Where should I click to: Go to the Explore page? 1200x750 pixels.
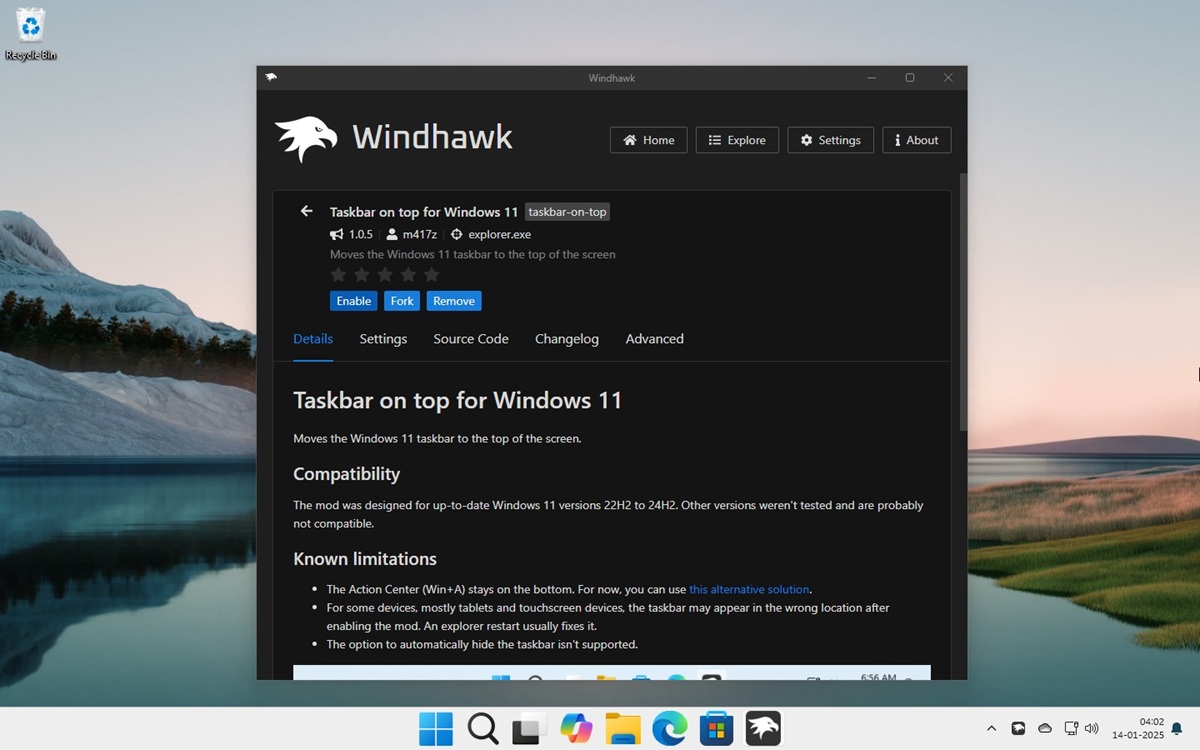(x=737, y=140)
